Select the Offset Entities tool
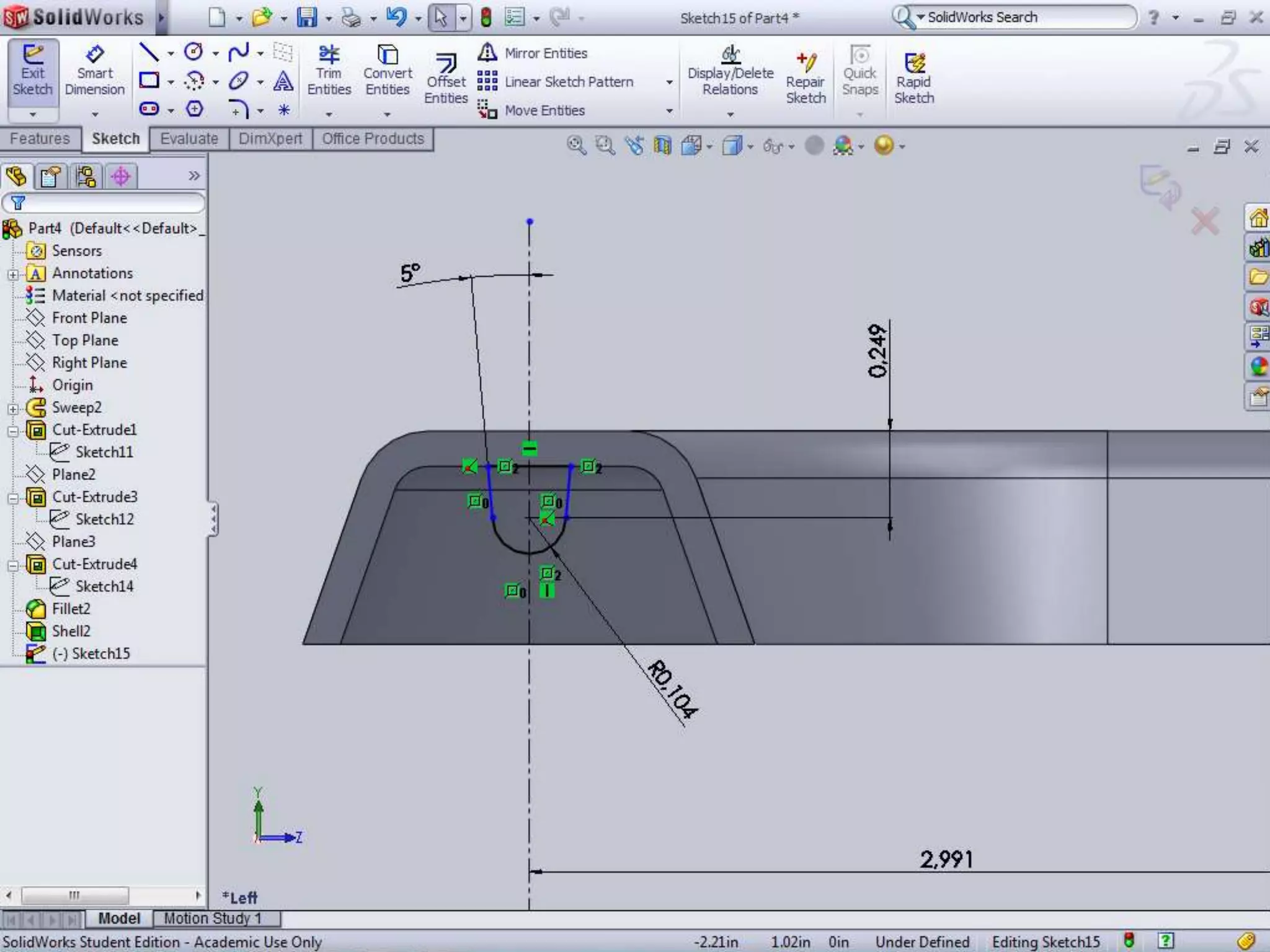 pos(445,78)
